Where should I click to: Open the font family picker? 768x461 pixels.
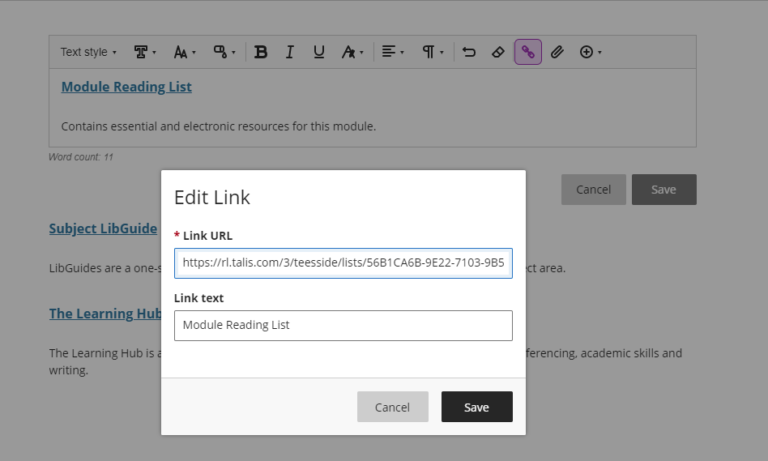click(145, 52)
